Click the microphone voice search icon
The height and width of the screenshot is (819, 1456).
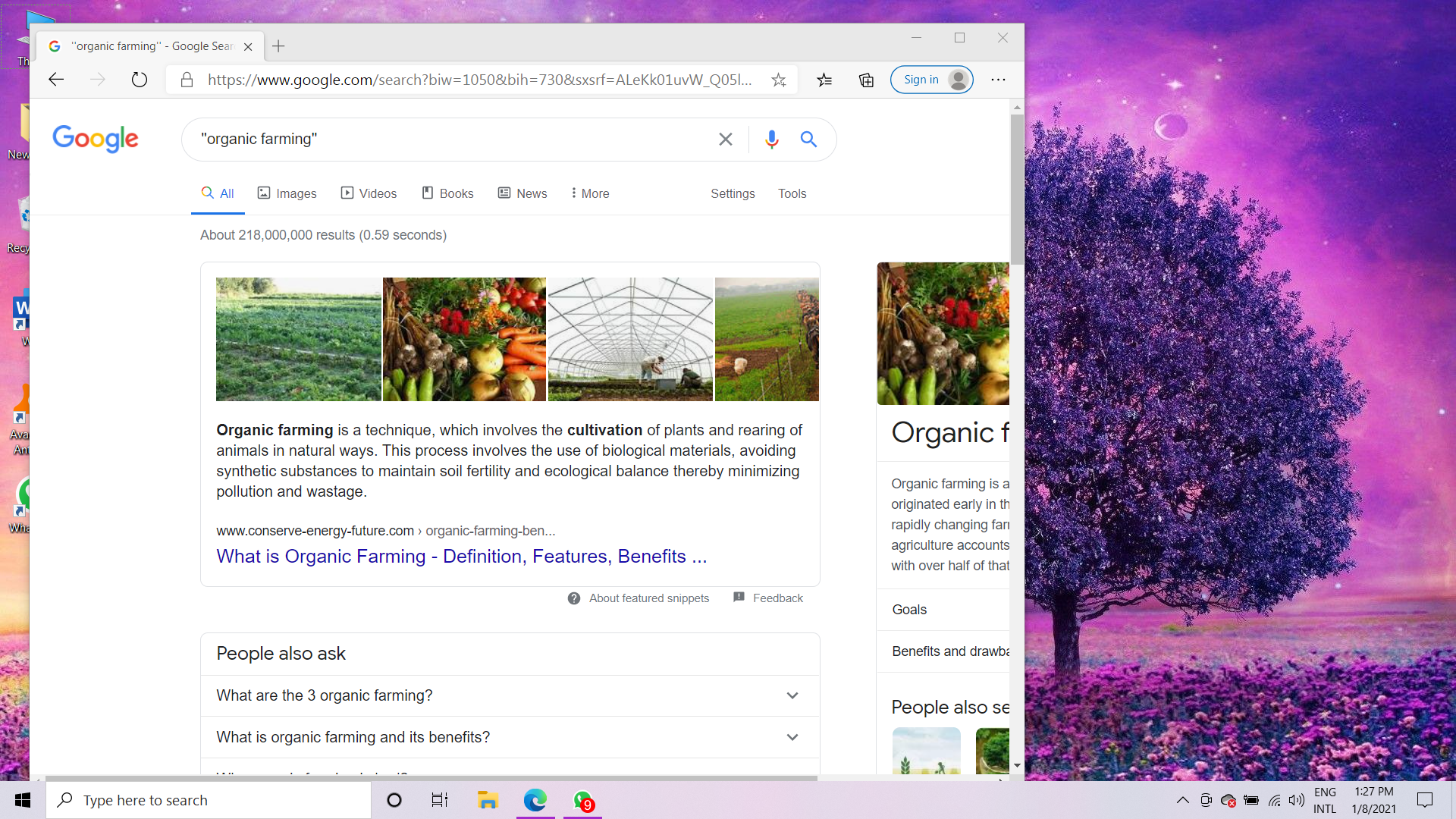[x=771, y=139]
